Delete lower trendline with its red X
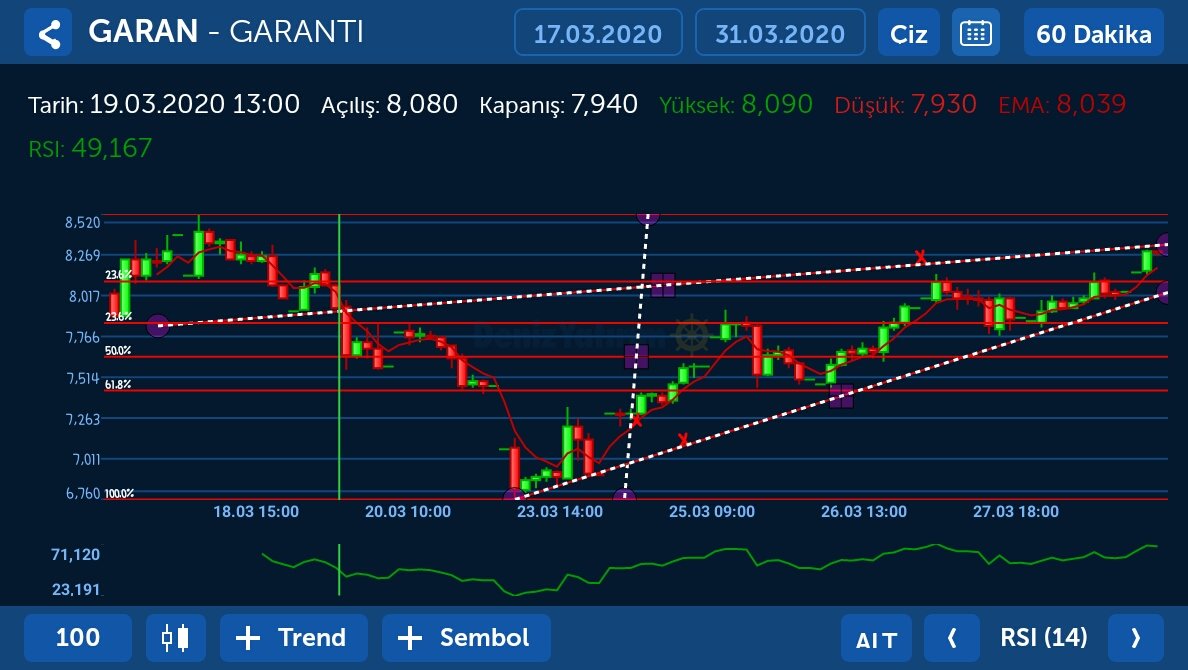 point(683,440)
